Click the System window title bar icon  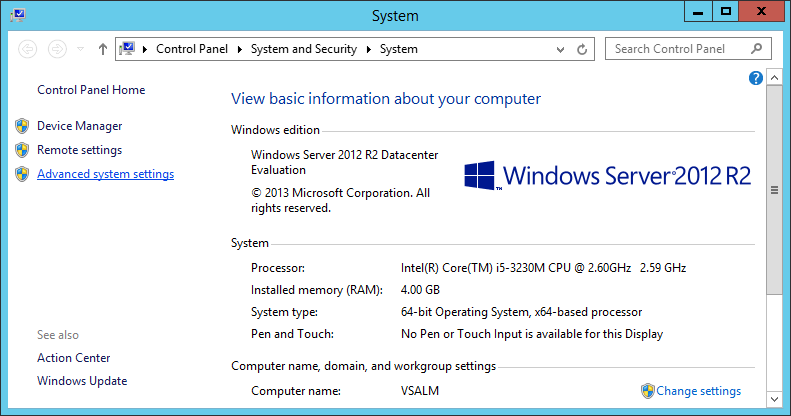[x=18, y=15]
